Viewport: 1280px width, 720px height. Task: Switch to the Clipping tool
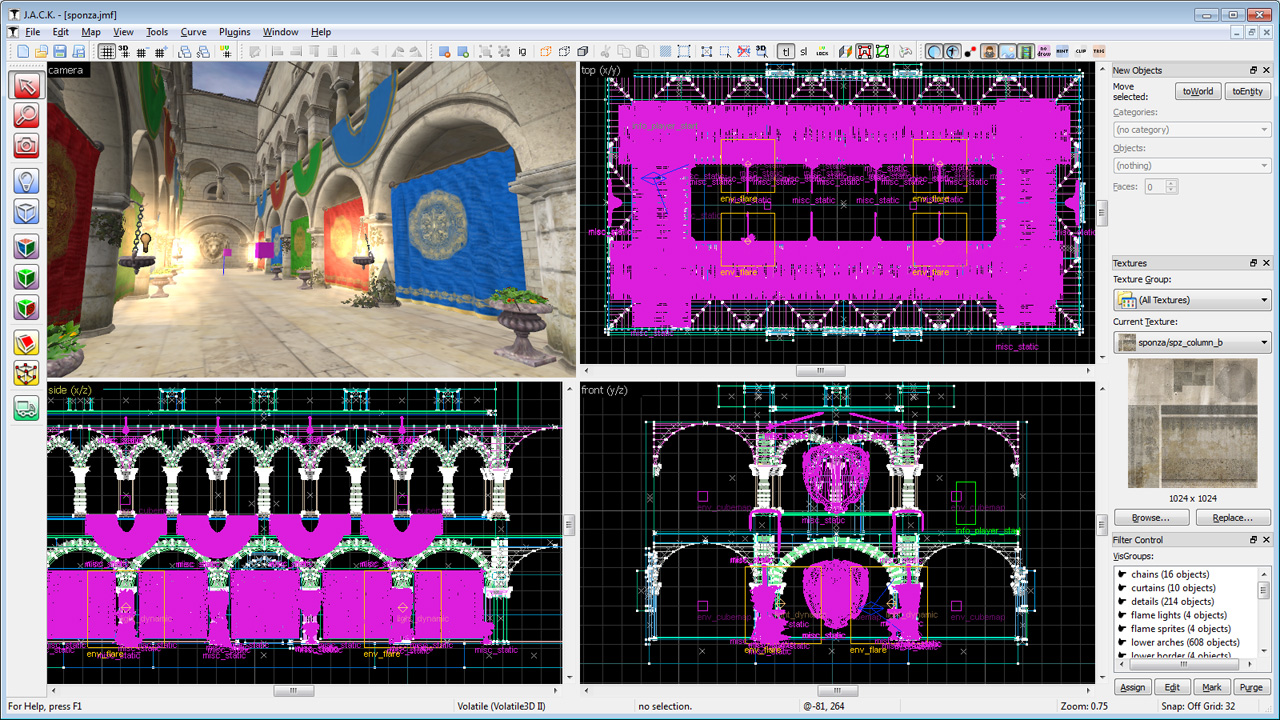click(26, 340)
